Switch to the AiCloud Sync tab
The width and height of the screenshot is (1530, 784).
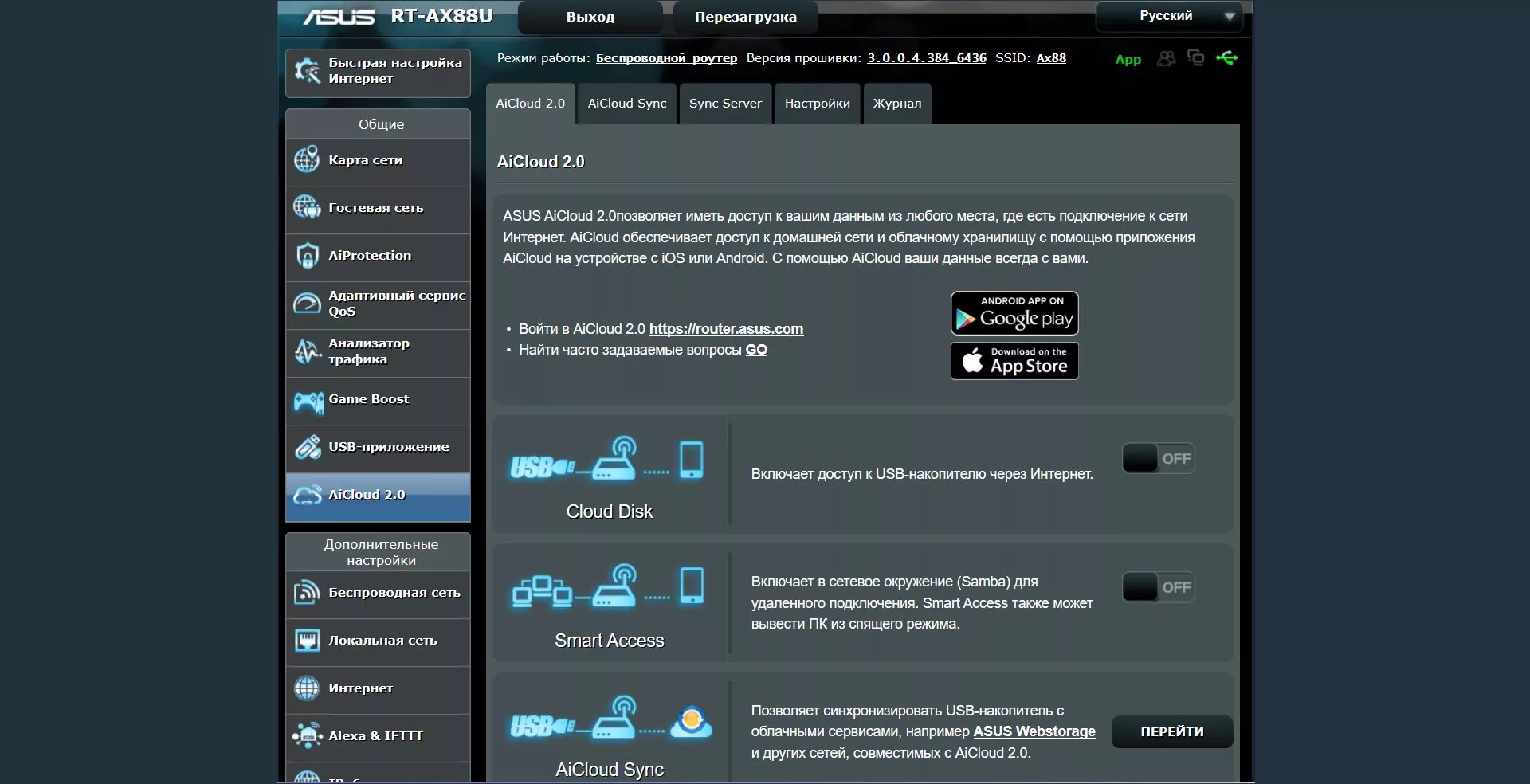tap(627, 104)
